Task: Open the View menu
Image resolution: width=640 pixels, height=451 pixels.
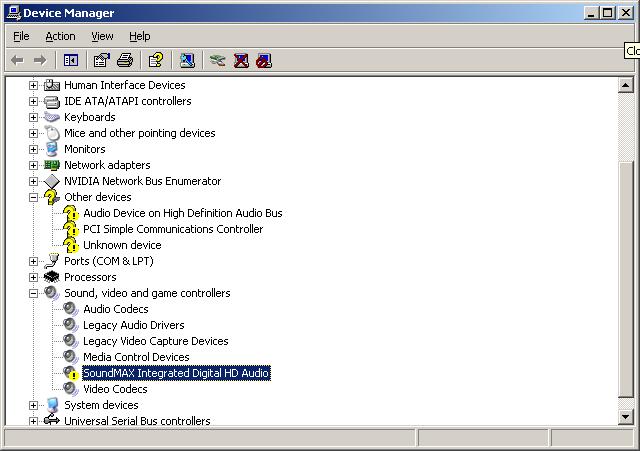Action: point(102,36)
